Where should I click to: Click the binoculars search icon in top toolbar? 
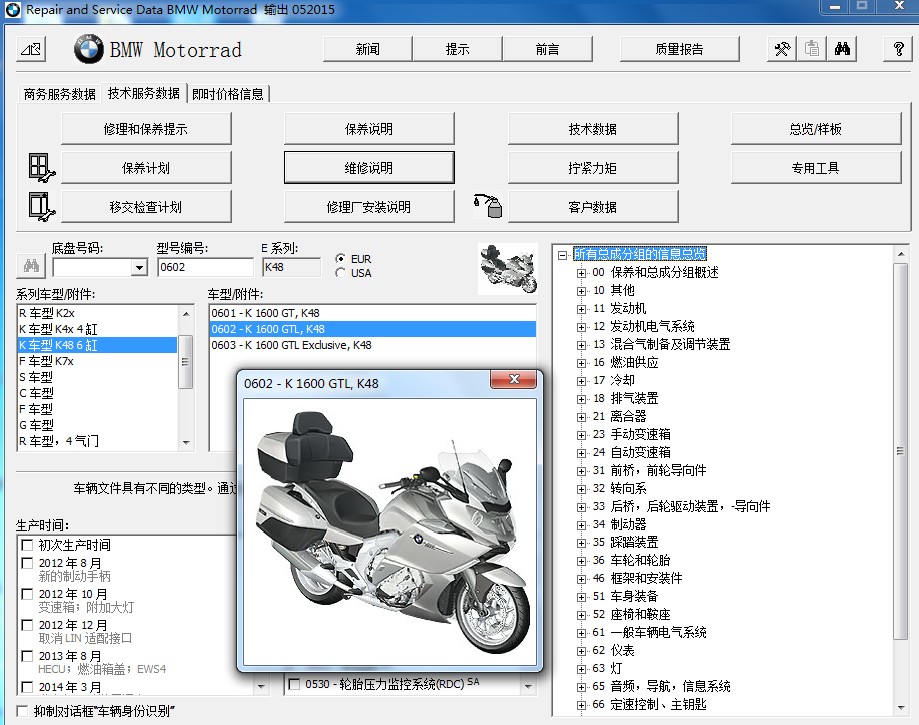coord(842,49)
